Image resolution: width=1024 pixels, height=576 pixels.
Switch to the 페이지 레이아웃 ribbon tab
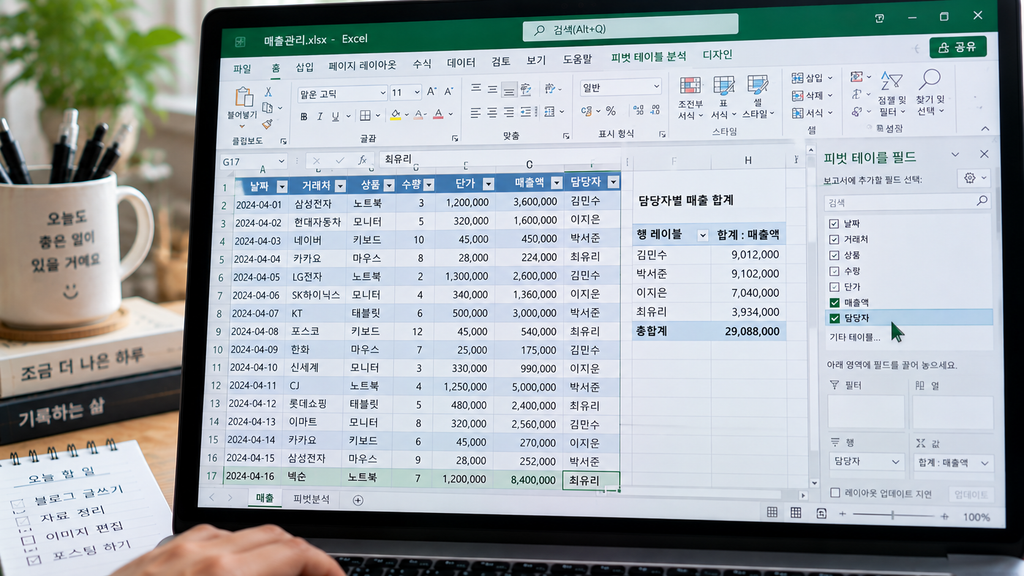(x=362, y=65)
